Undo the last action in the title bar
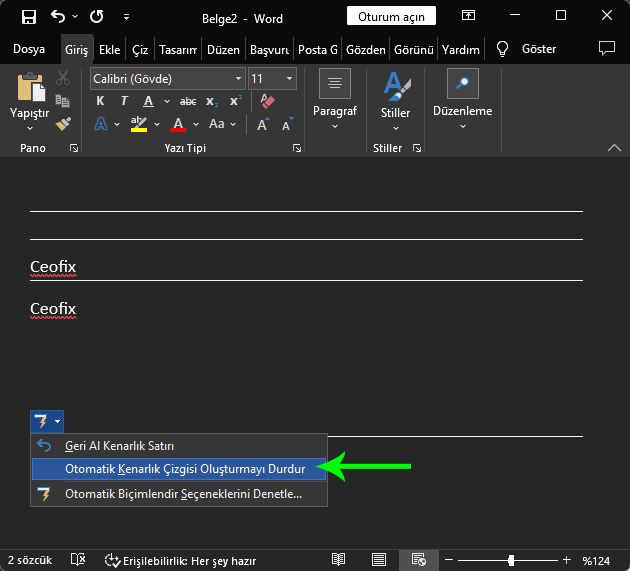630x571 pixels. click(x=58, y=17)
